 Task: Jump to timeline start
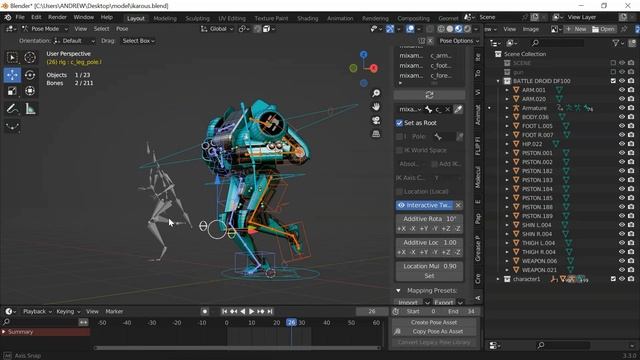click(x=224, y=311)
